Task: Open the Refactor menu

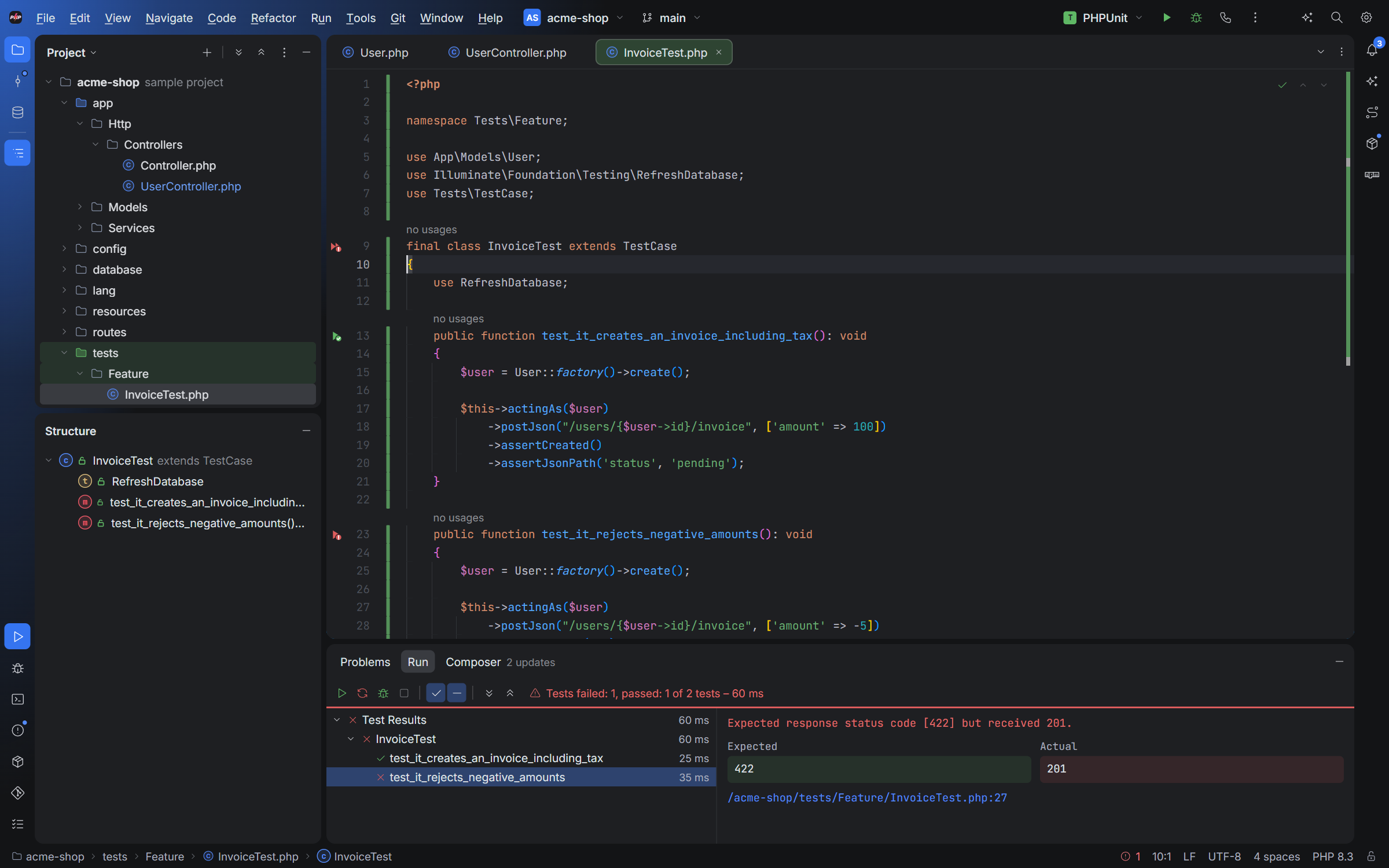Action: 273,18
